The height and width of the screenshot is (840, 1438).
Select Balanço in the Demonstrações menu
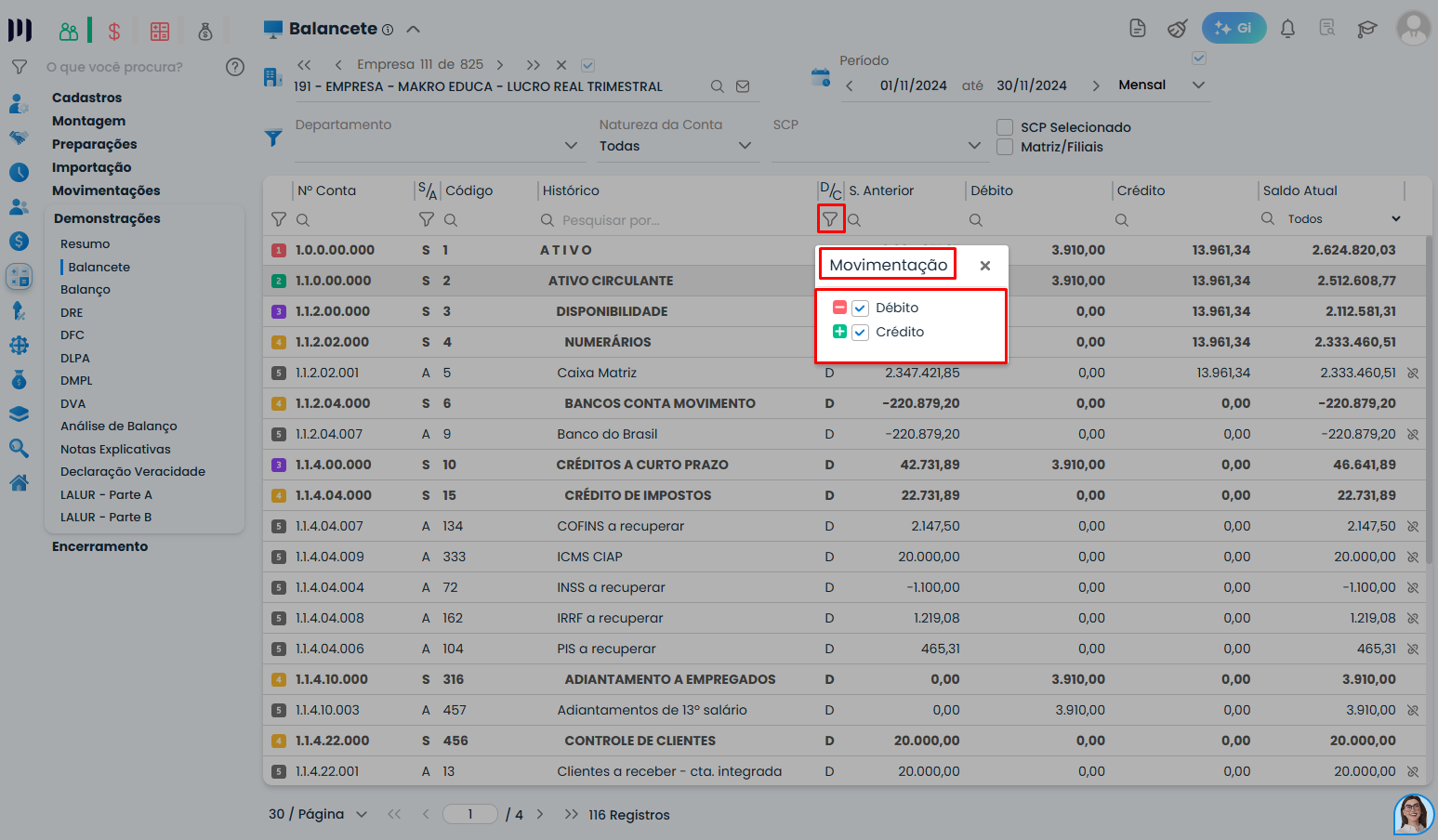click(x=86, y=290)
